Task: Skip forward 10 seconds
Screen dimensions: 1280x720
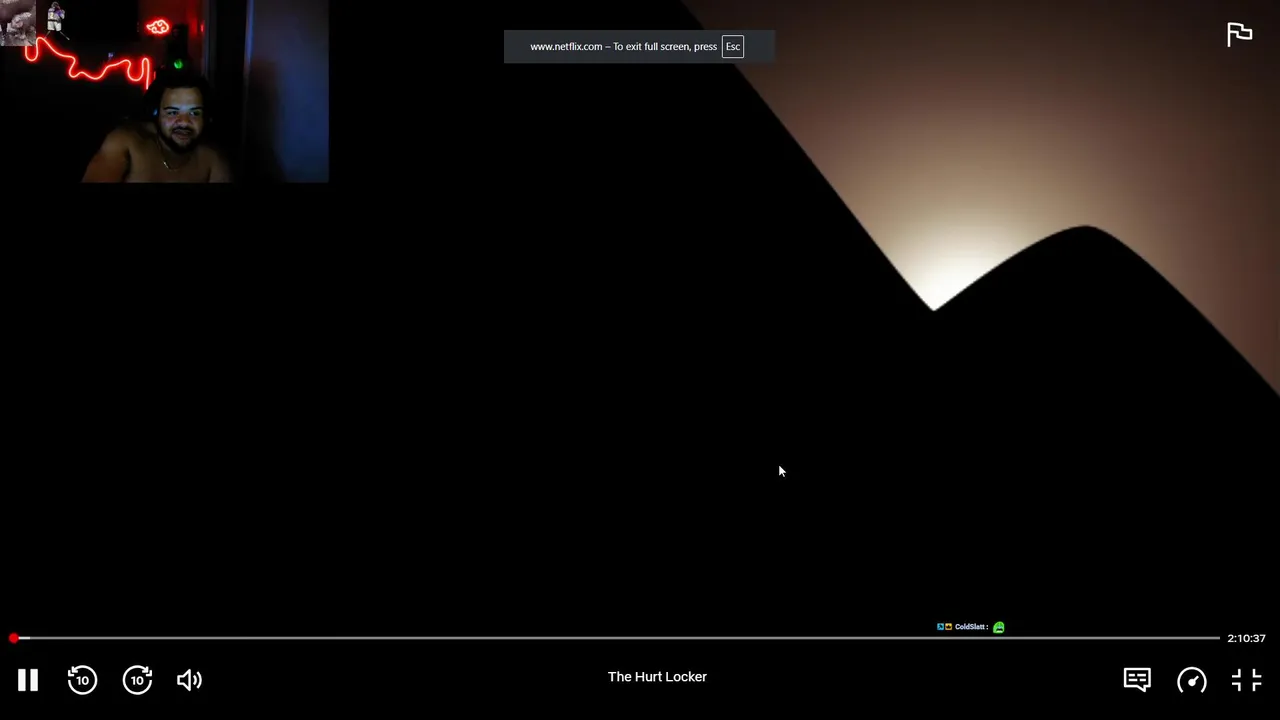Action: coord(137,680)
